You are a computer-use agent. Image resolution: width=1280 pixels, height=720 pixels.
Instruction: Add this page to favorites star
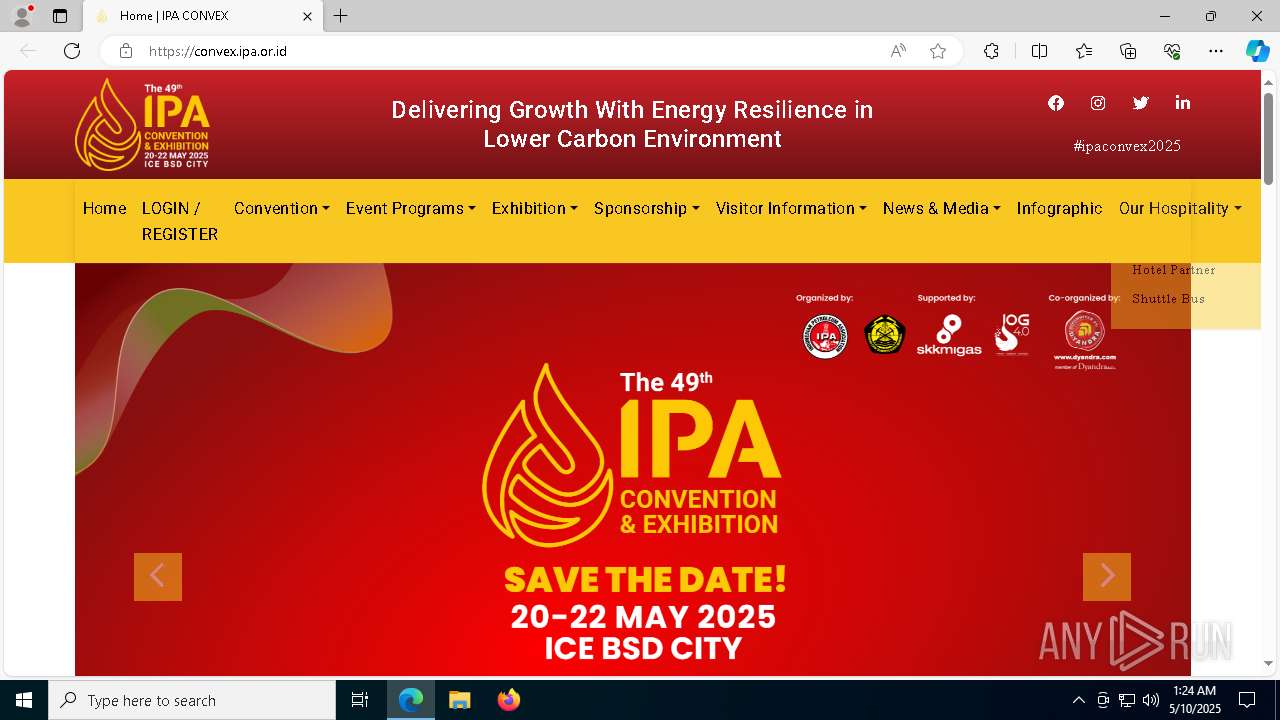(938, 51)
